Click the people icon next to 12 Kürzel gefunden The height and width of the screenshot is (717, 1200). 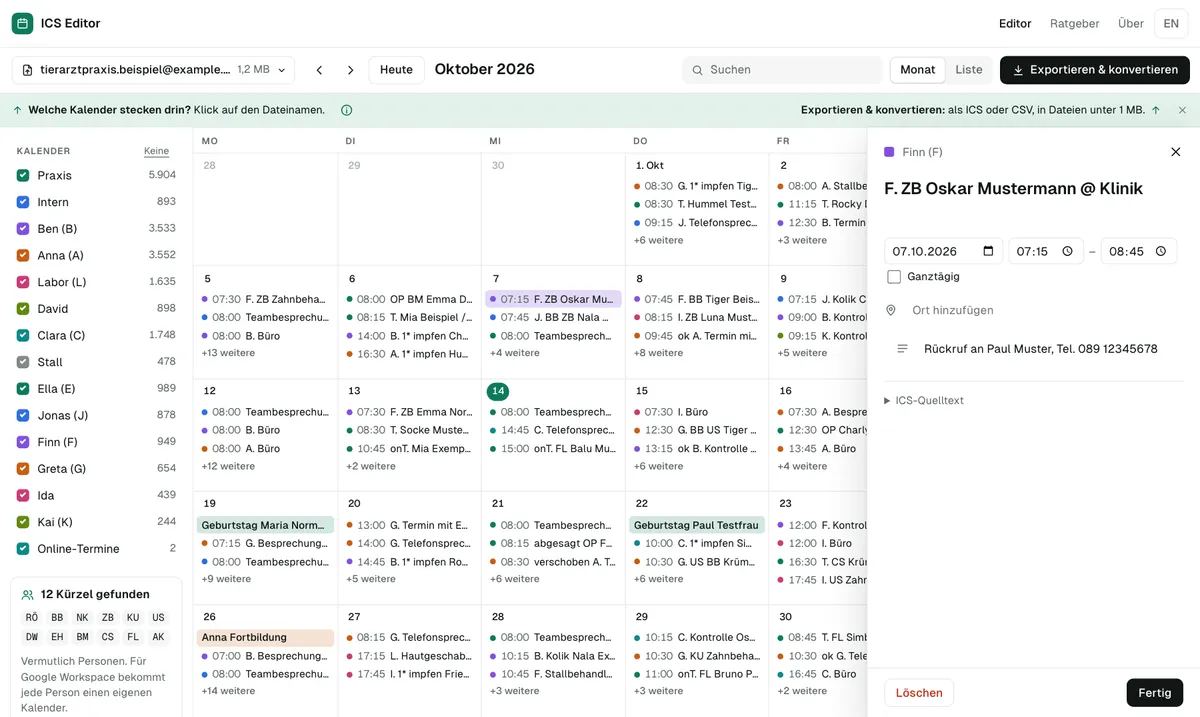point(28,594)
